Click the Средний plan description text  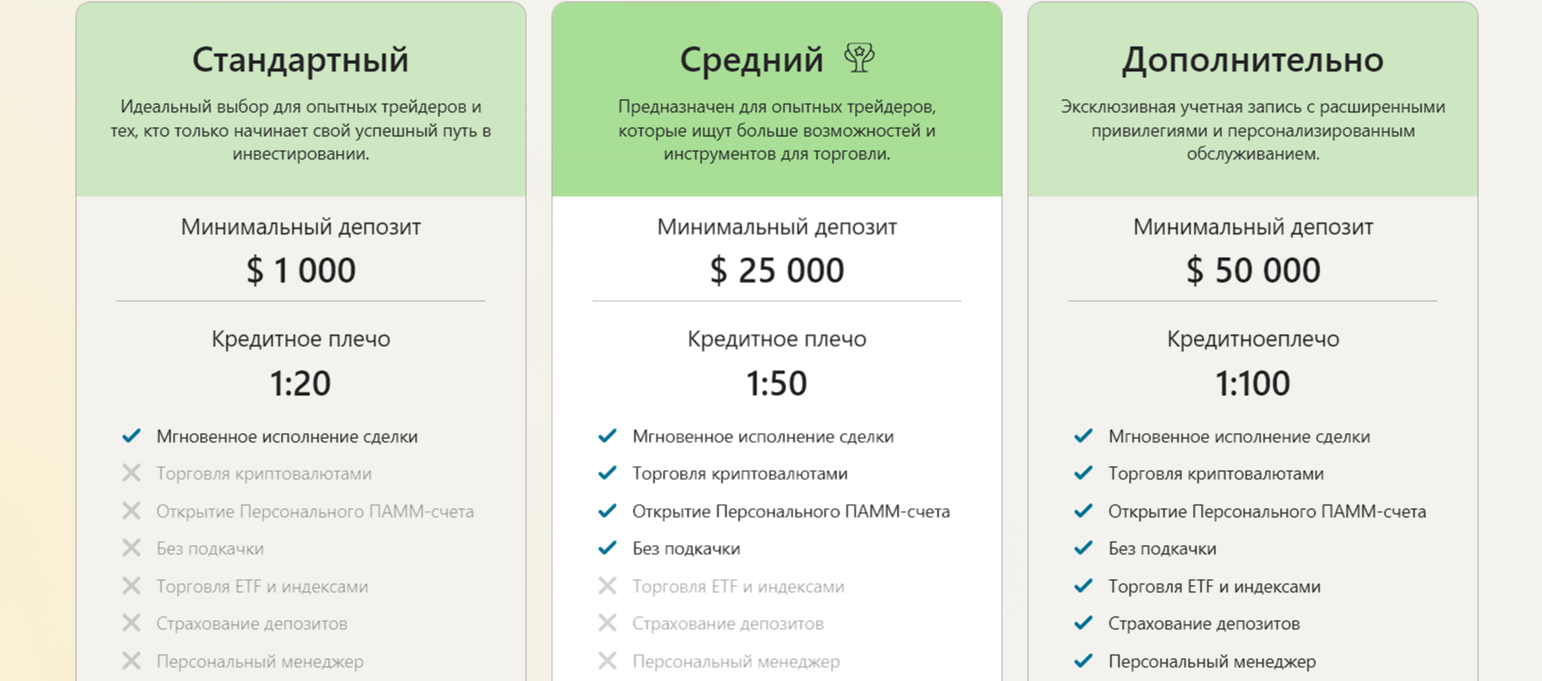click(x=777, y=130)
